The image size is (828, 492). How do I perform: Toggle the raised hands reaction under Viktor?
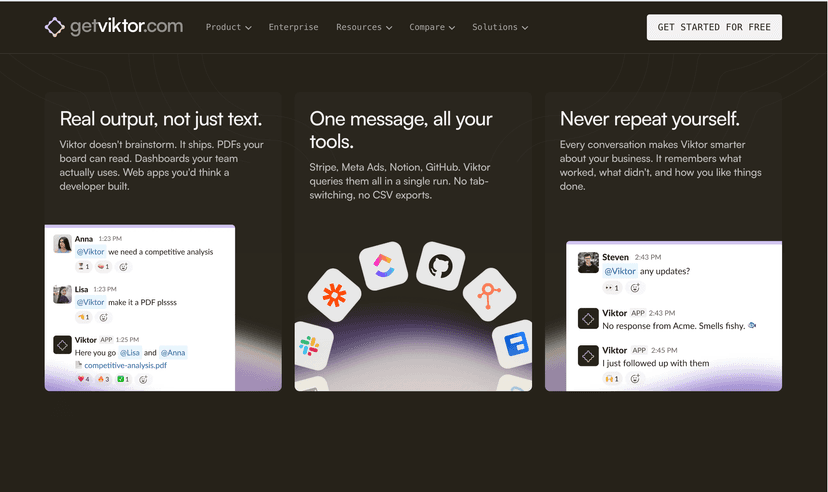point(612,379)
